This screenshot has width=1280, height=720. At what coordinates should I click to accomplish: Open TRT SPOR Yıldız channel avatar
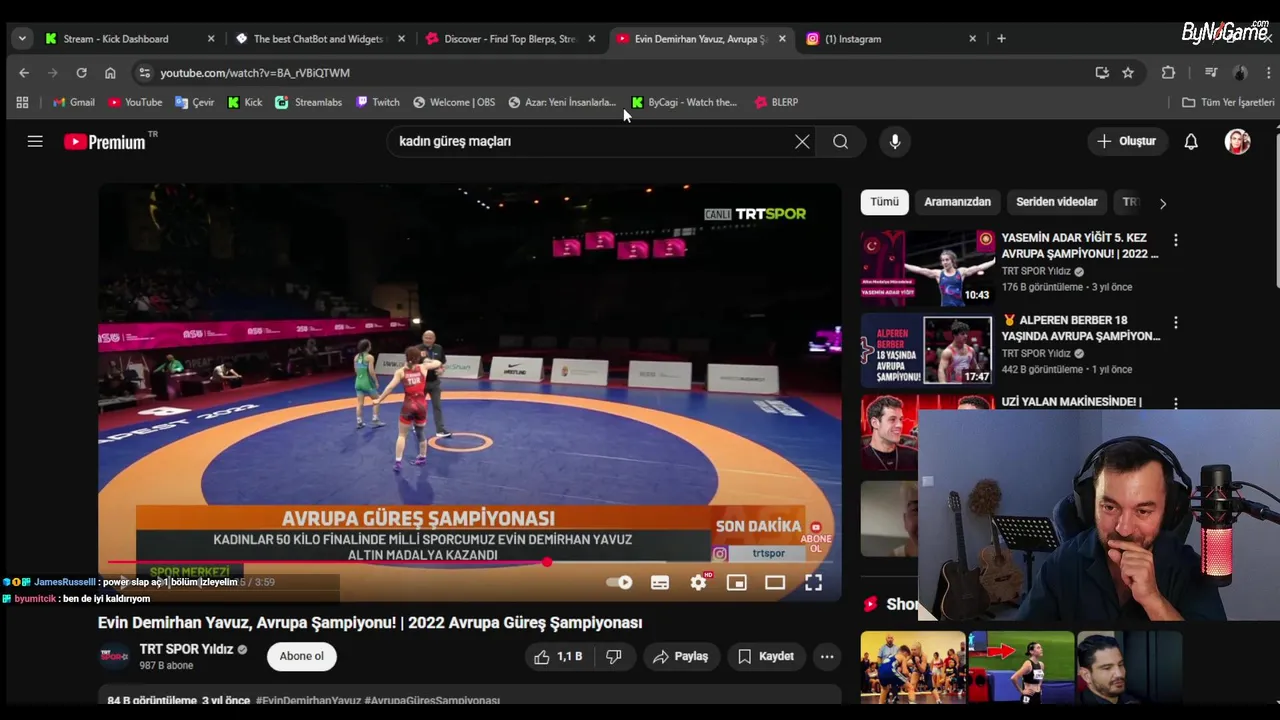[x=114, y=656]
